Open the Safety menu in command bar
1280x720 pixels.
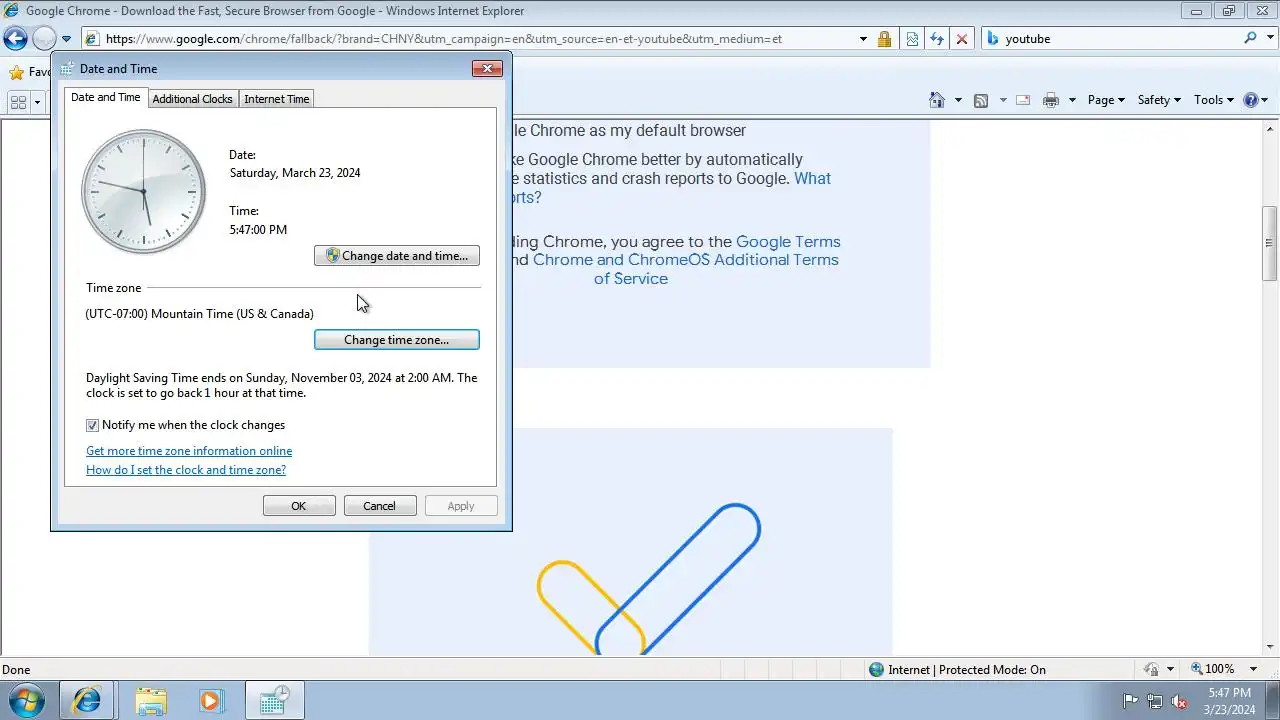1159,100
